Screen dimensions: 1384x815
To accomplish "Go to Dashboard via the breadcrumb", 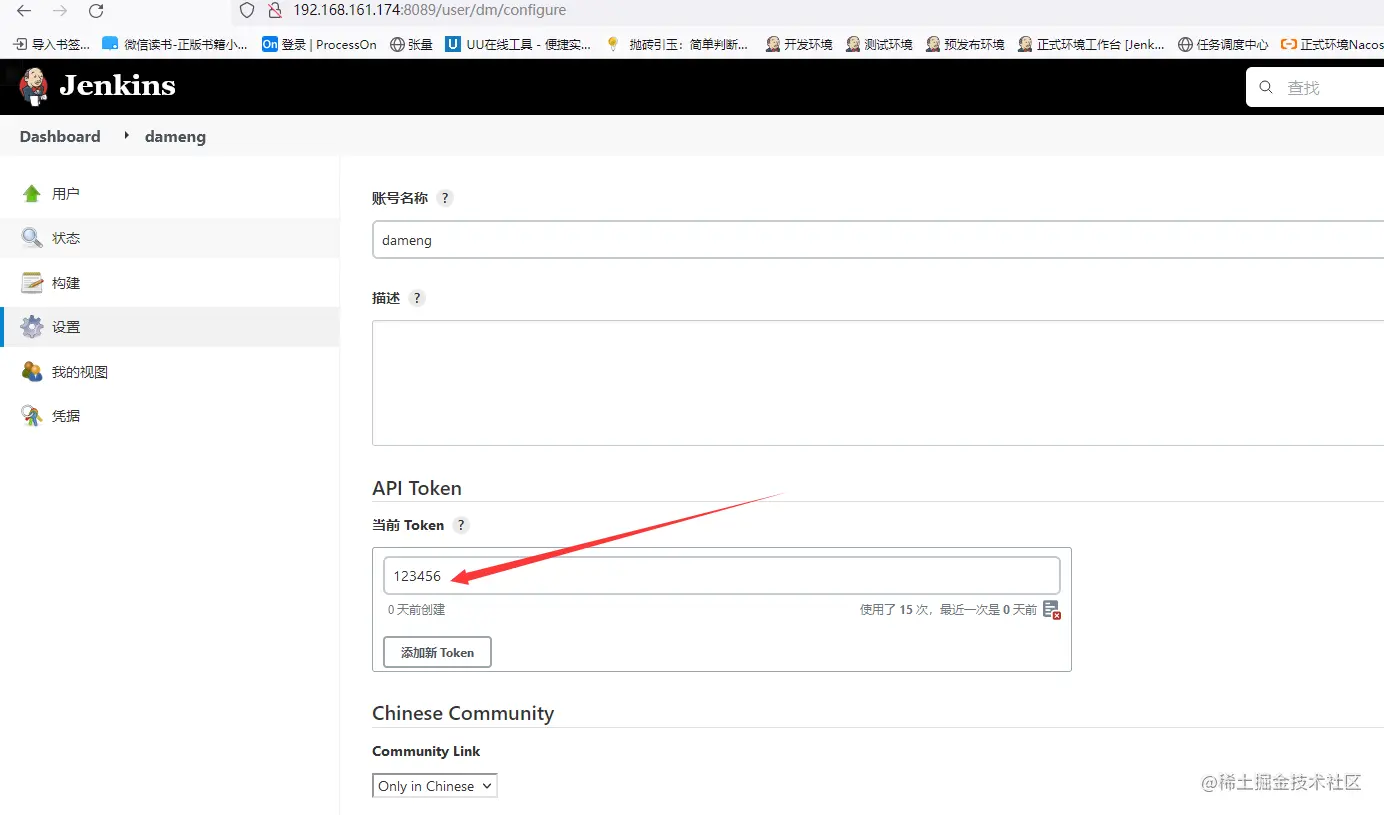I will click(60, 137).
